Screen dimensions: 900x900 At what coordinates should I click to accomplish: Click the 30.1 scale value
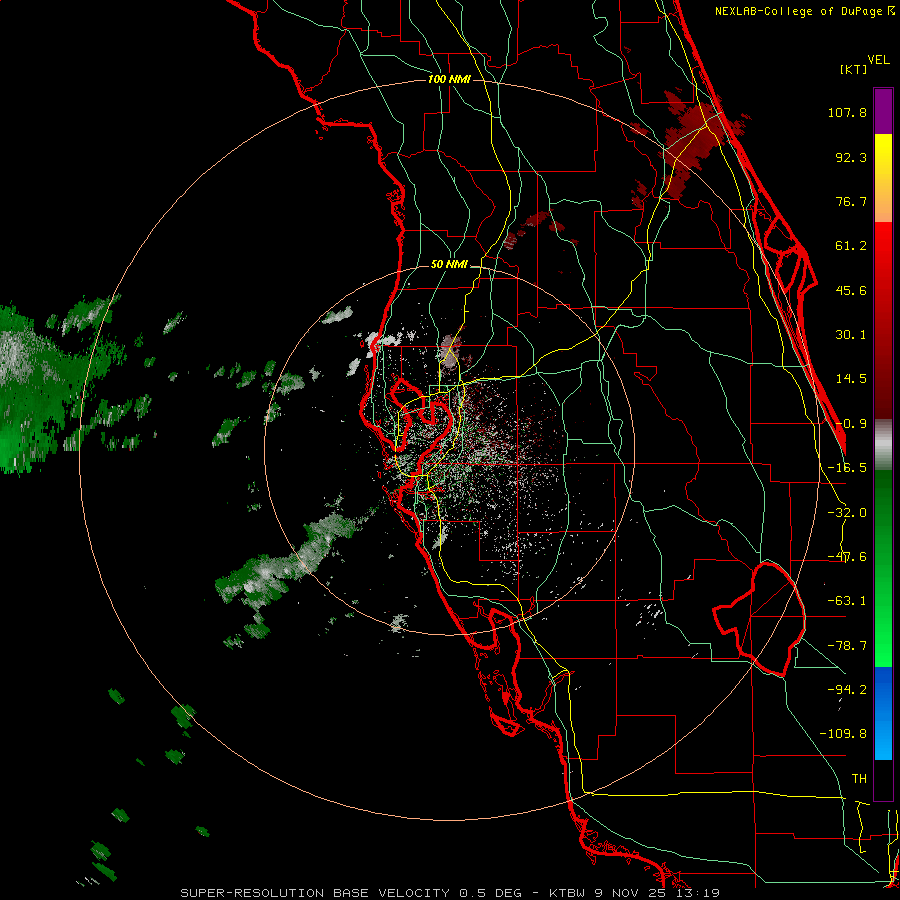pyautogui.click(x=851, y=335)
